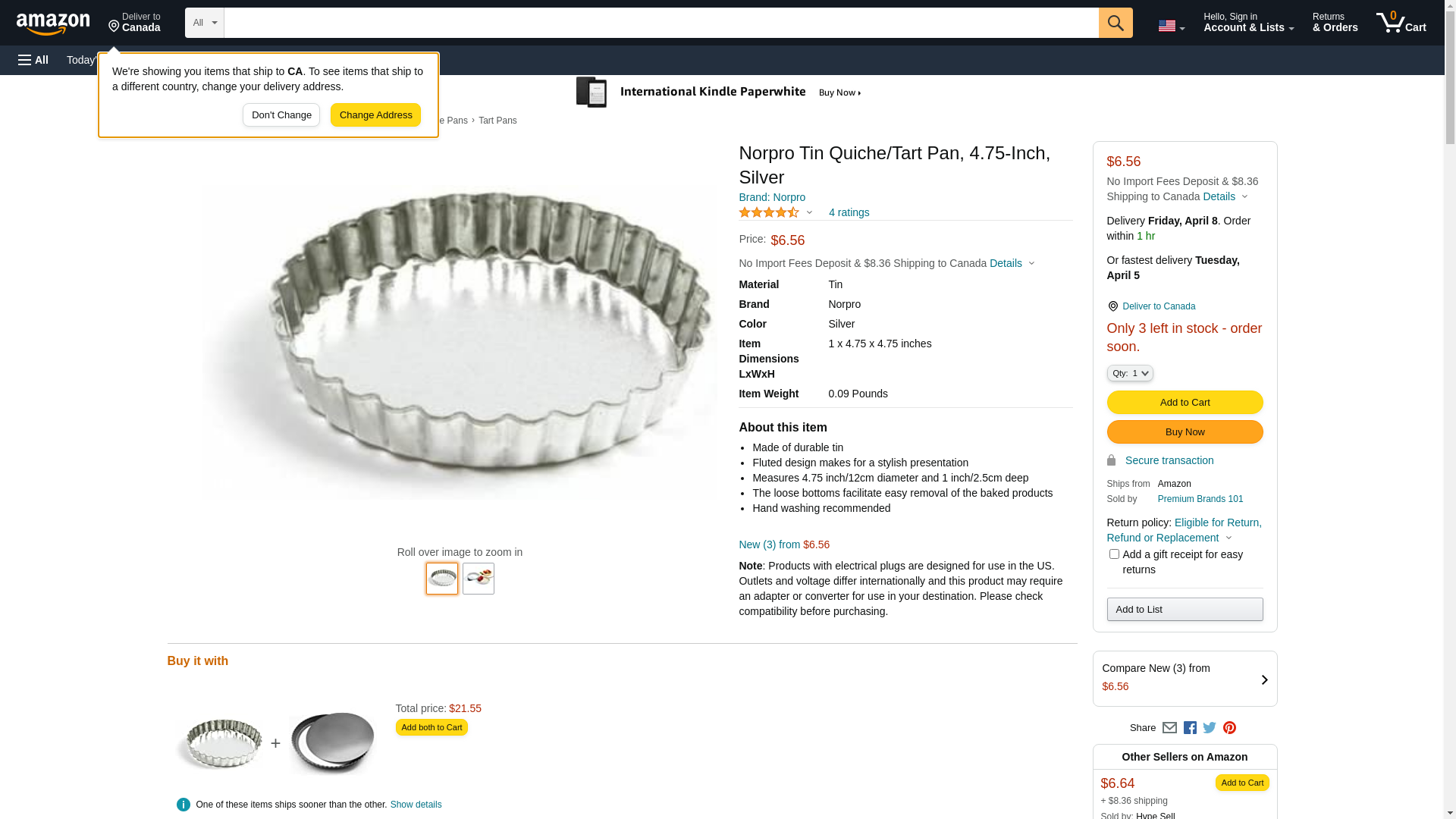Click yellow Add to Cart button
The image size is (1456, 819).
tap(1185, 403)
